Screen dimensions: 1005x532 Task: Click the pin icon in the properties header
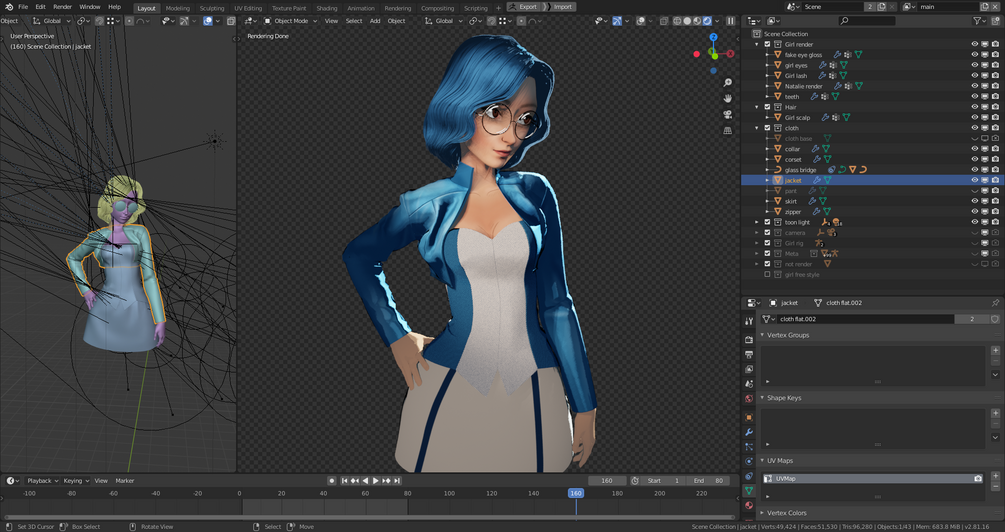995,303
